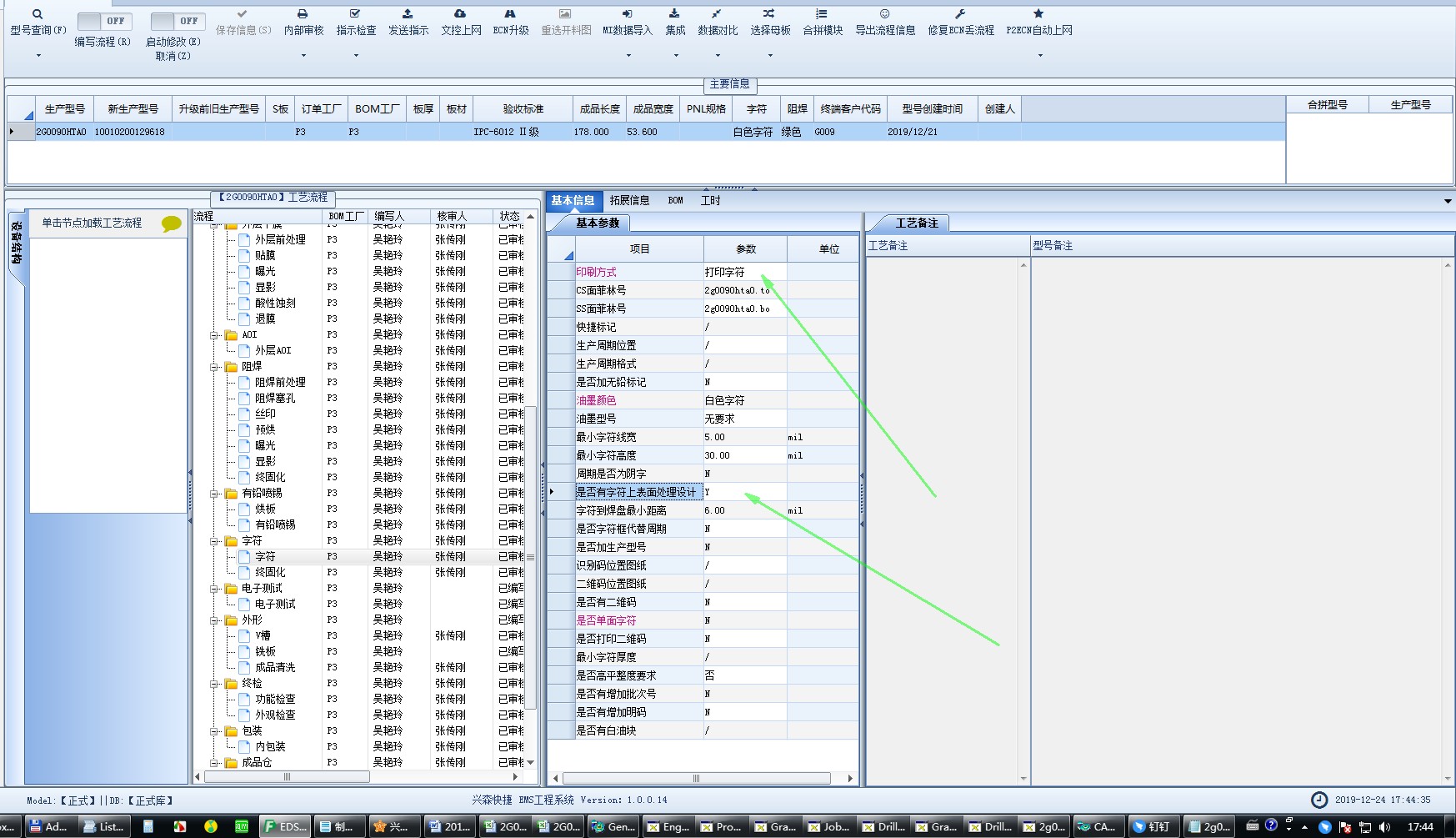Click 单击节点加载工艺流程 label
This screenshot has height=838, width=1456.
pyautogui.click(x=92, y=223)
